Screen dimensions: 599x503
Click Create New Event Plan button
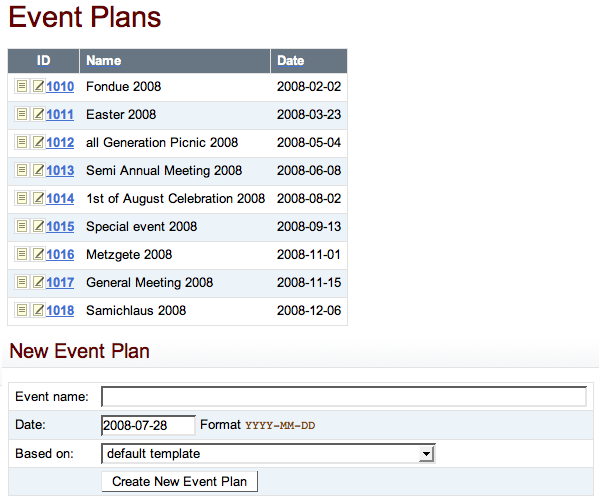[180, 482]
